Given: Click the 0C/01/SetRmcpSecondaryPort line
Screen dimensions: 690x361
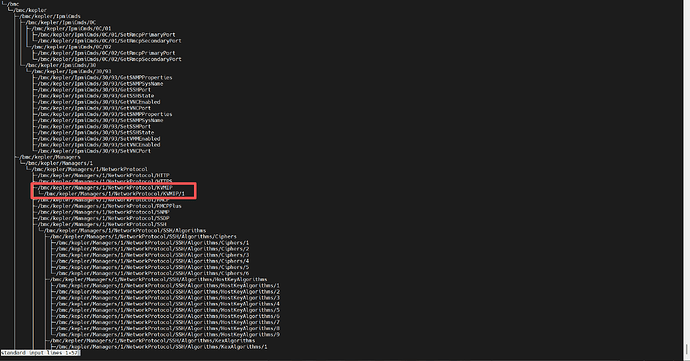Looking at the screenshot, I should pyautogui.click(x=110, y=41).
